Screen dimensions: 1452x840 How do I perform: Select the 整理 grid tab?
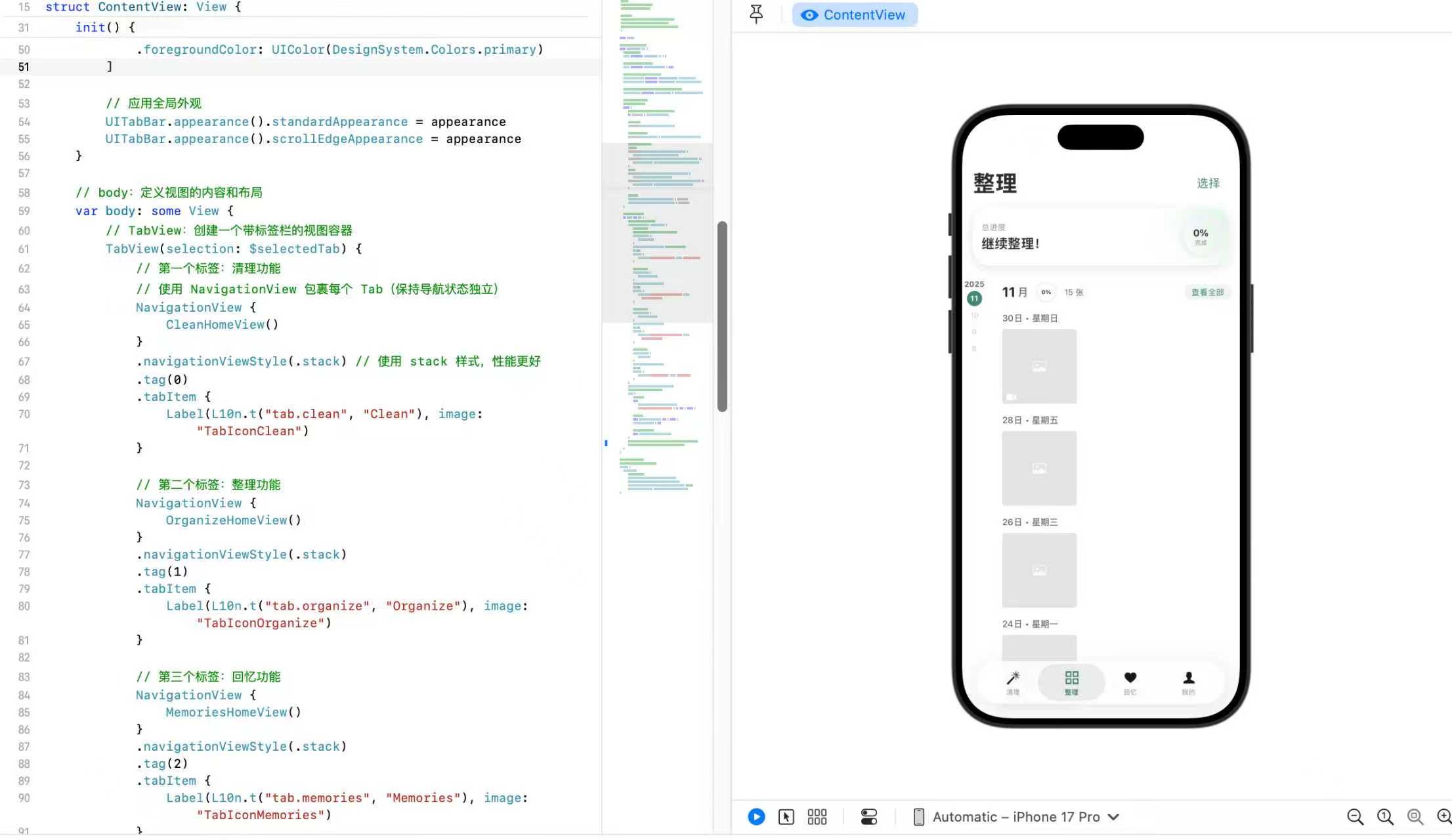1071,682
